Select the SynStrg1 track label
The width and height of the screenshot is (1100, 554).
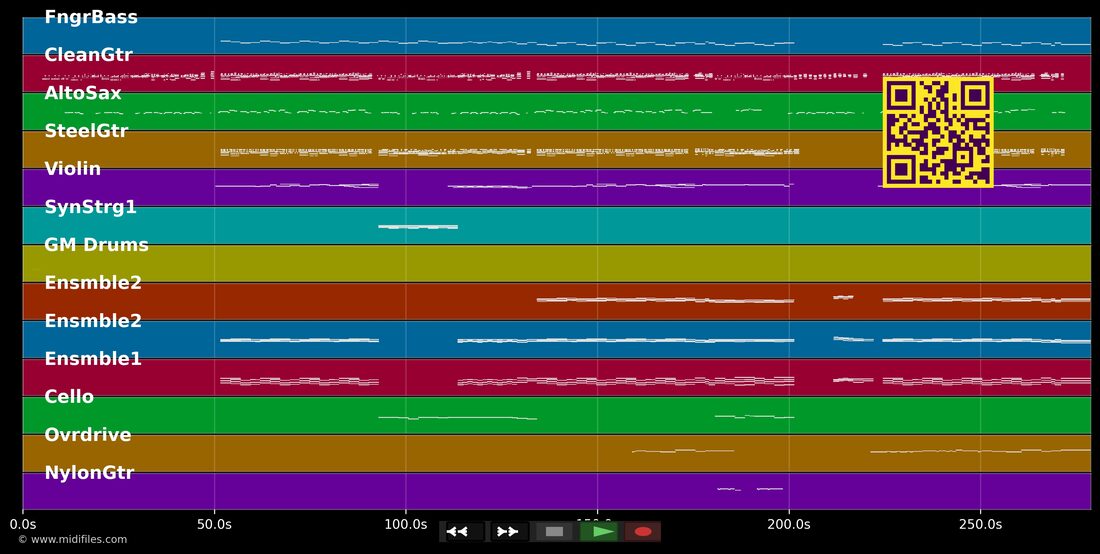click(90, 207)
